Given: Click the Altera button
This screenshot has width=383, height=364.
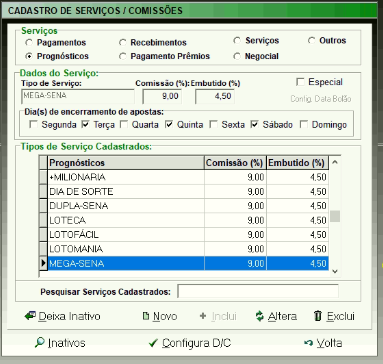Looking at the screenshot, I should coord(276,316).
